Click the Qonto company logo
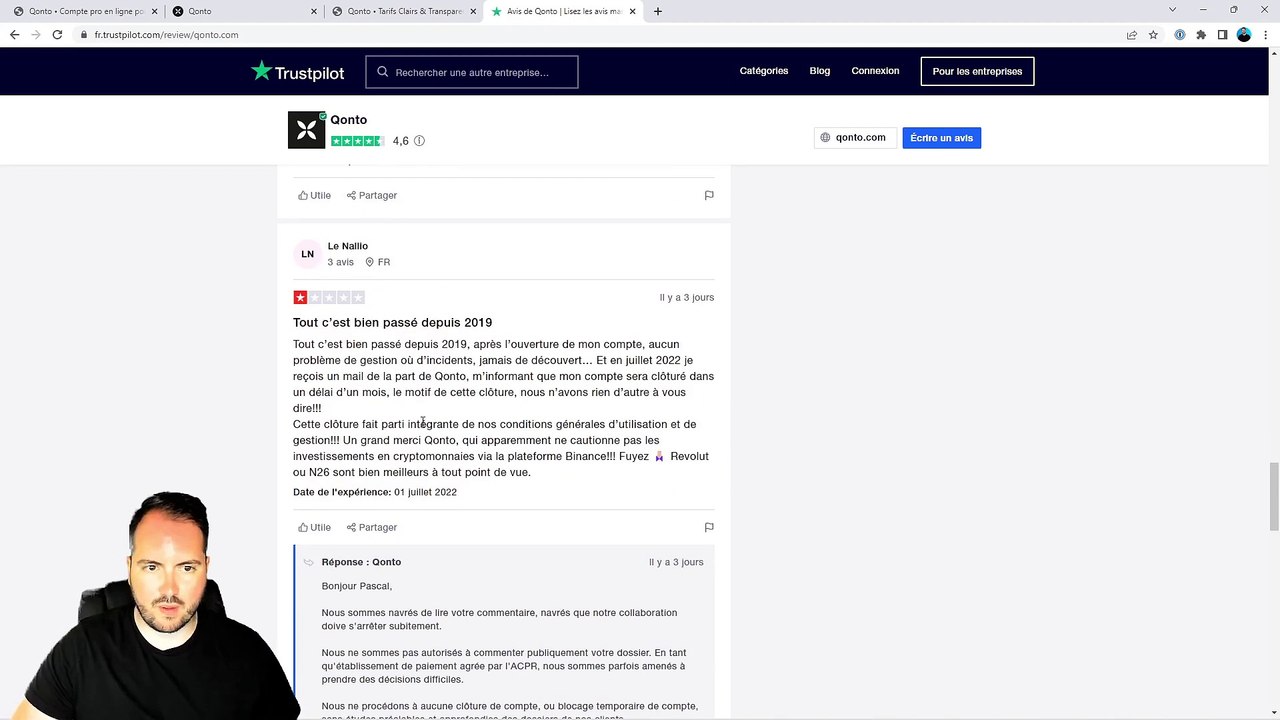The height and width of the screenshot is (720, 1280). 306,130
